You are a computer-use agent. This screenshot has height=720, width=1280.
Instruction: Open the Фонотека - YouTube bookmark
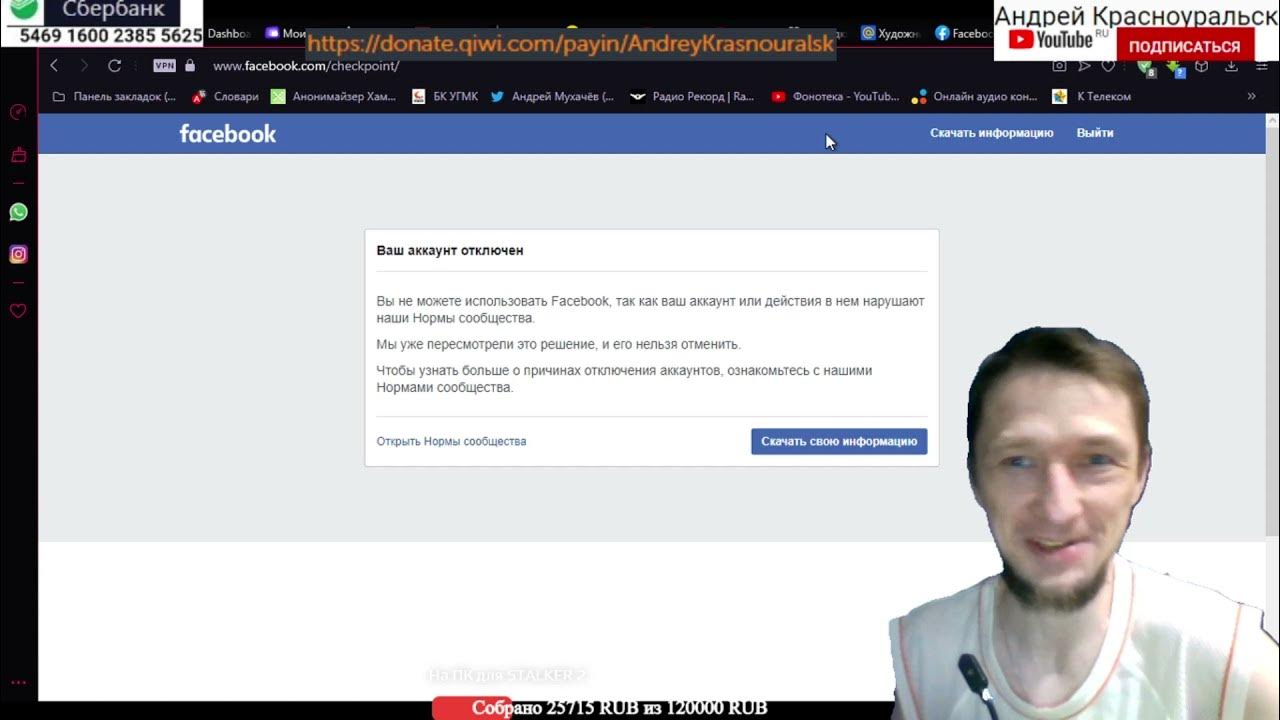[835, 97]
